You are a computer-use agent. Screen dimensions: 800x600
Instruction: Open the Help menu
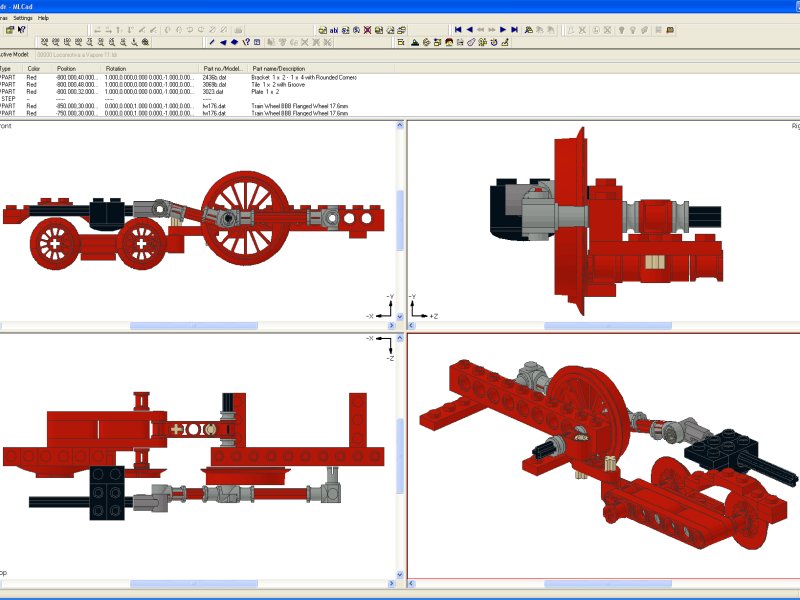coord(43,18)
